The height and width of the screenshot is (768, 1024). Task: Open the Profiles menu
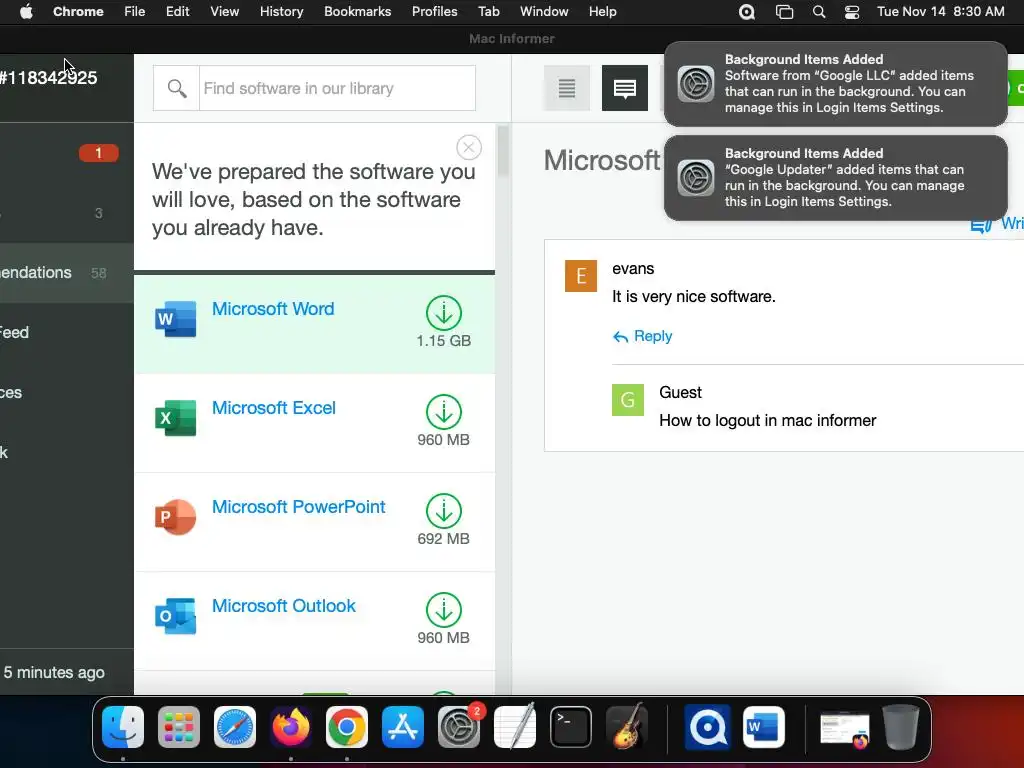click(x=434, y=12)
